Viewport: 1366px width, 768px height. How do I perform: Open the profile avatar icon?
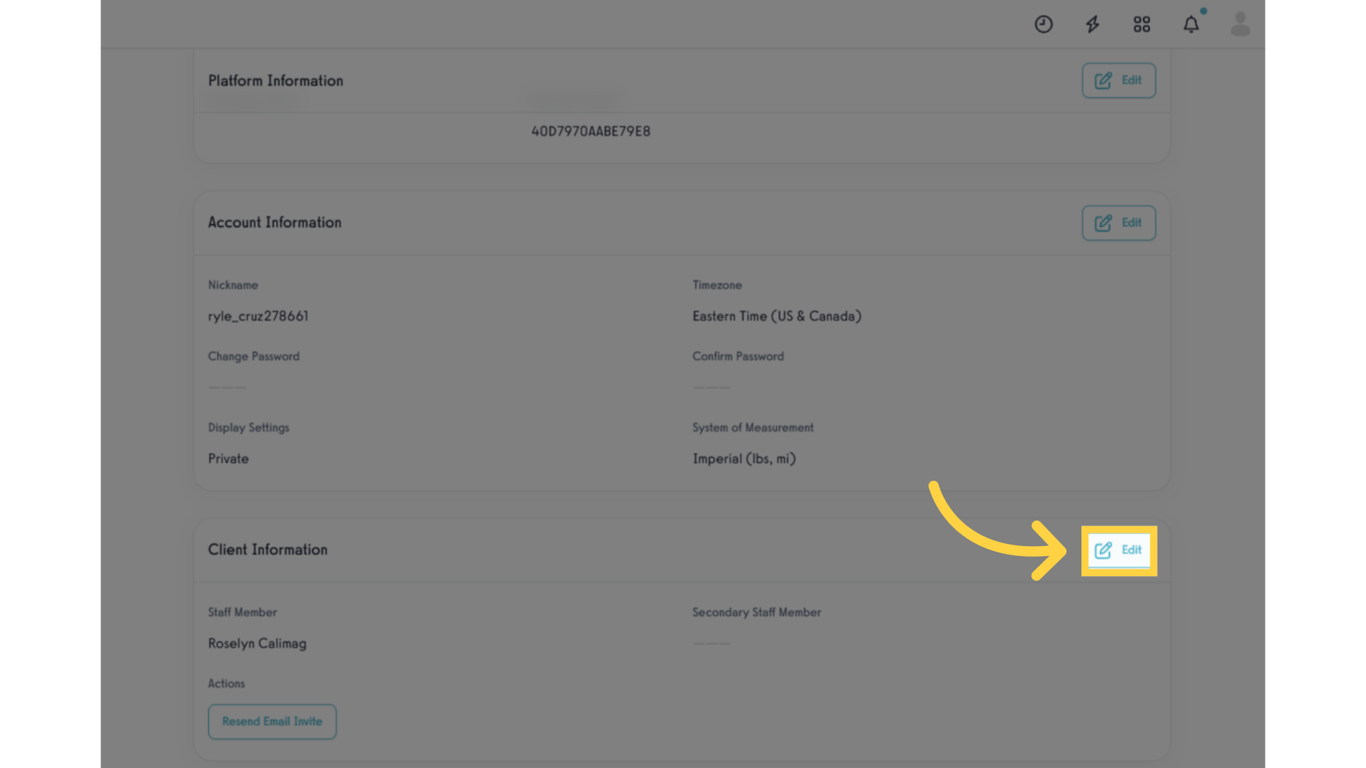coord(1240,24)
